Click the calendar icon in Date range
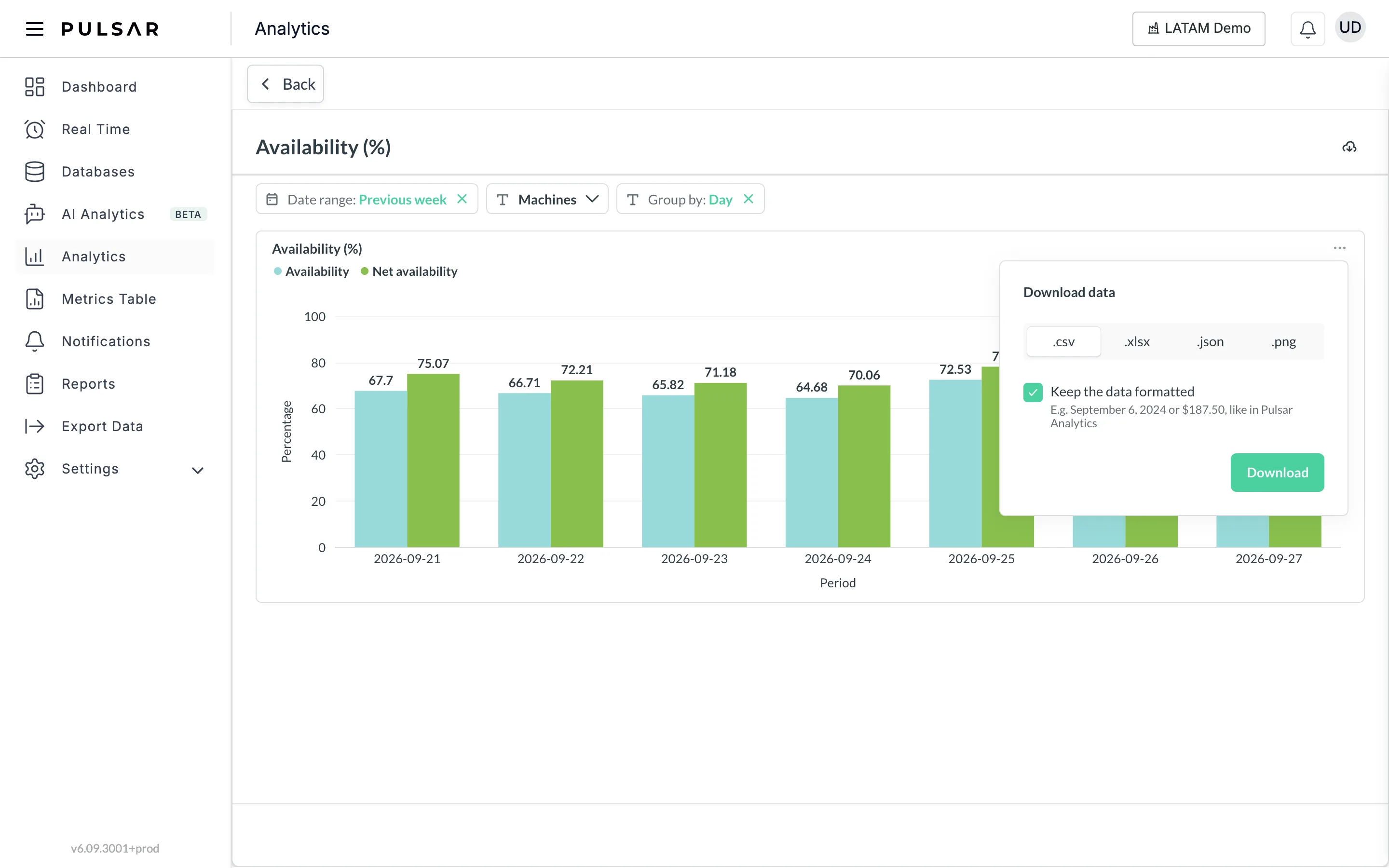 [x=272, y=199]
